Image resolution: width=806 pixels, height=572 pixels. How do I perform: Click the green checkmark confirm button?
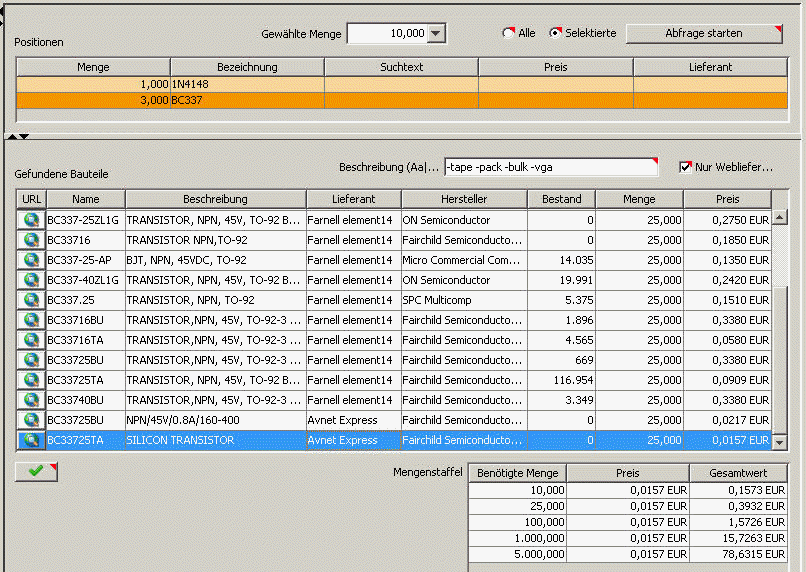point(36,471)
